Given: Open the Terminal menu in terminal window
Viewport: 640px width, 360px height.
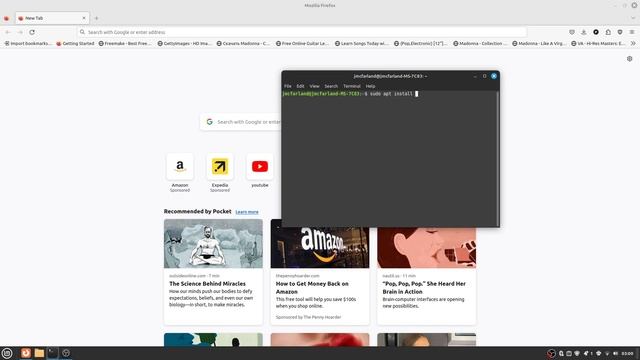Looking at the screenshot, I should (x=351, y=86).
